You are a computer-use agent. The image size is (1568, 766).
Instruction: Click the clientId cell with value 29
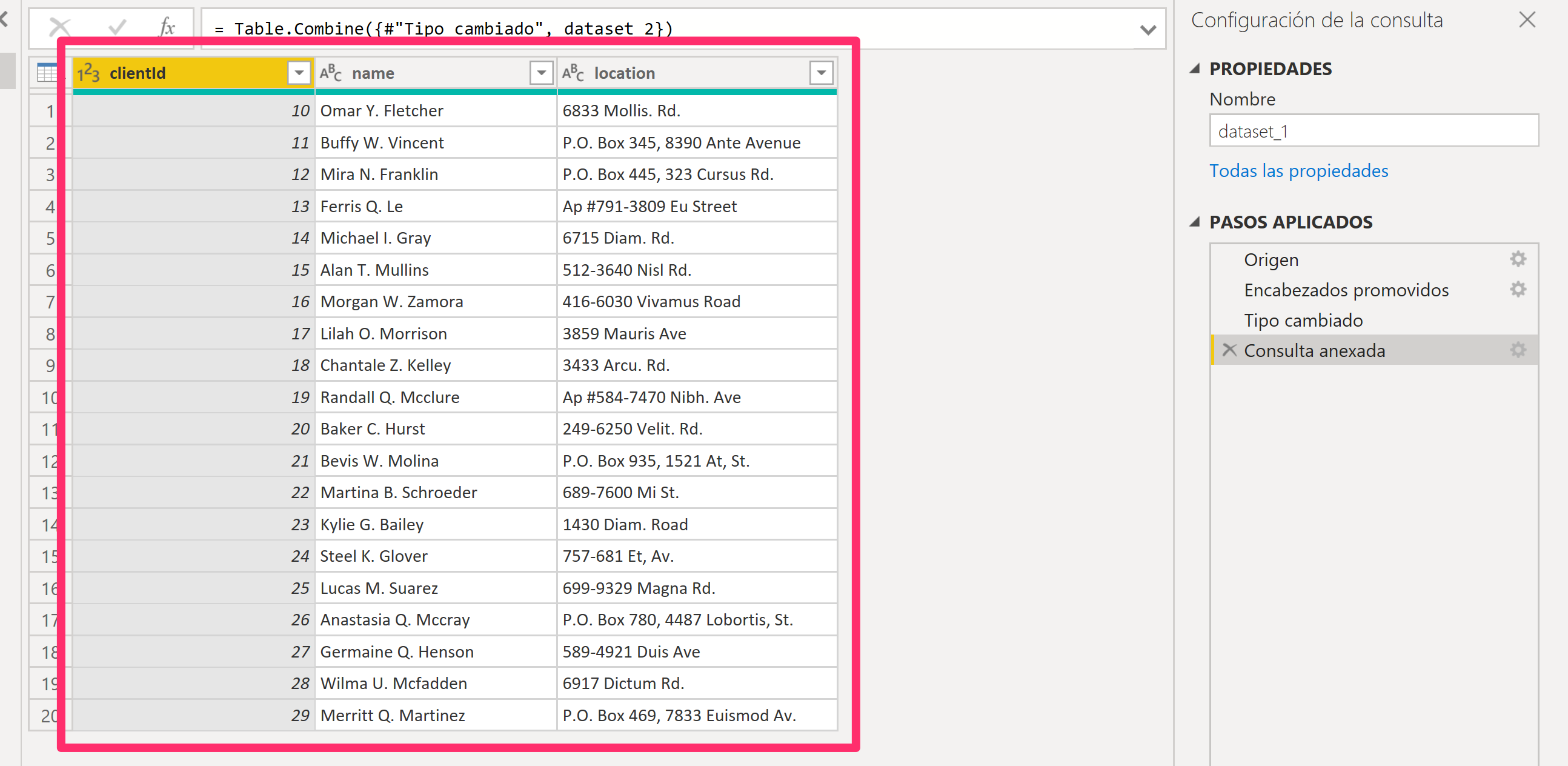(193, 716)
